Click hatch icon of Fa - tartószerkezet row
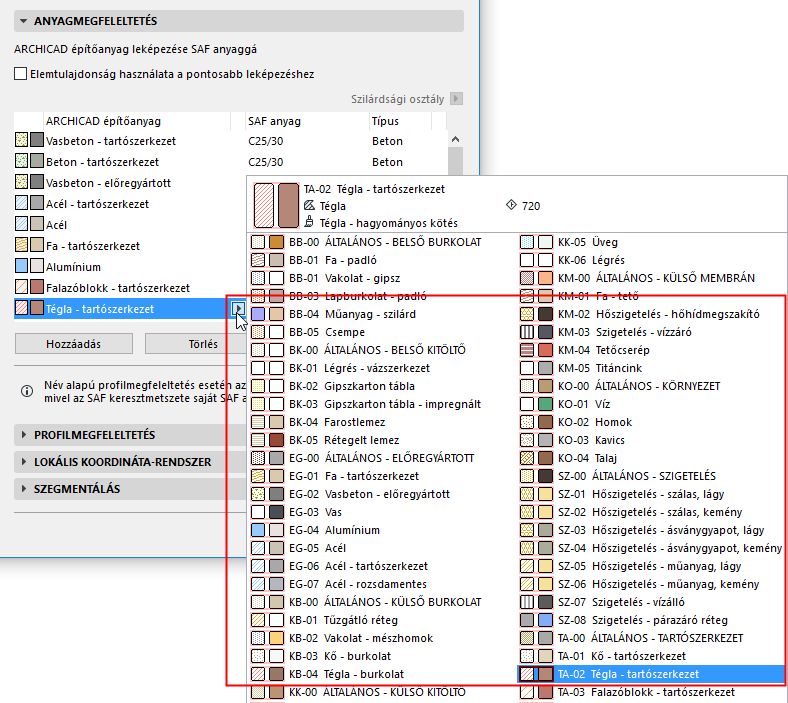The width and height of the screenshot is (788, 703). coord(21,245)
